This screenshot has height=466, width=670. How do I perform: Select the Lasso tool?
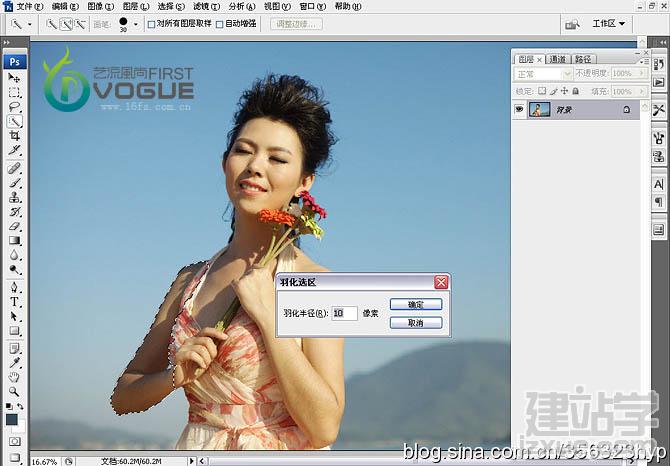14,107
